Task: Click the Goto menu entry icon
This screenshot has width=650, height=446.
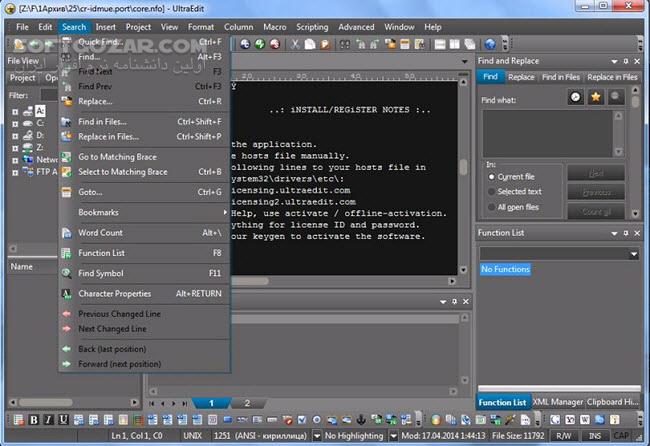Action: (x=66, y=192)
